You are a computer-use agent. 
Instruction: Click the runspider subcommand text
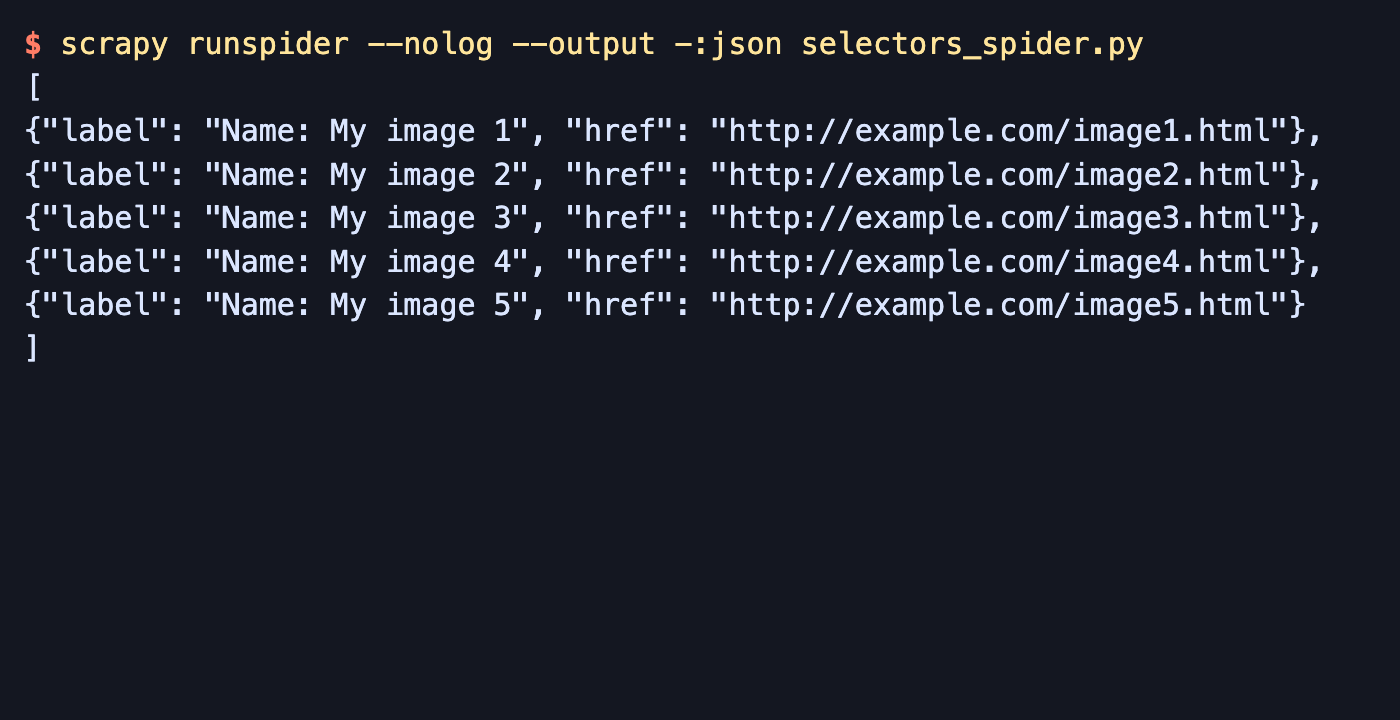(268, 45)
